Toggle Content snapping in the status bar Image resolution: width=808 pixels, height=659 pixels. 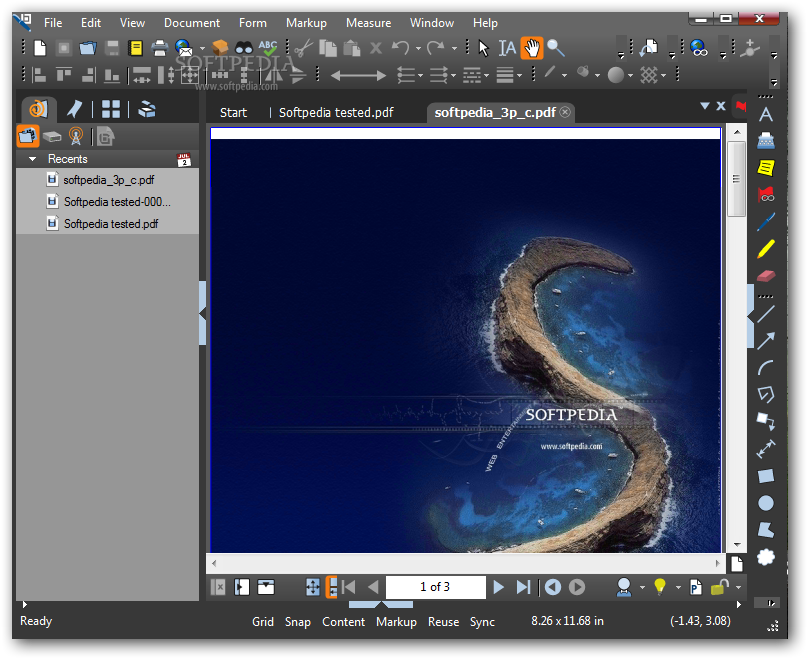[344, 622]
